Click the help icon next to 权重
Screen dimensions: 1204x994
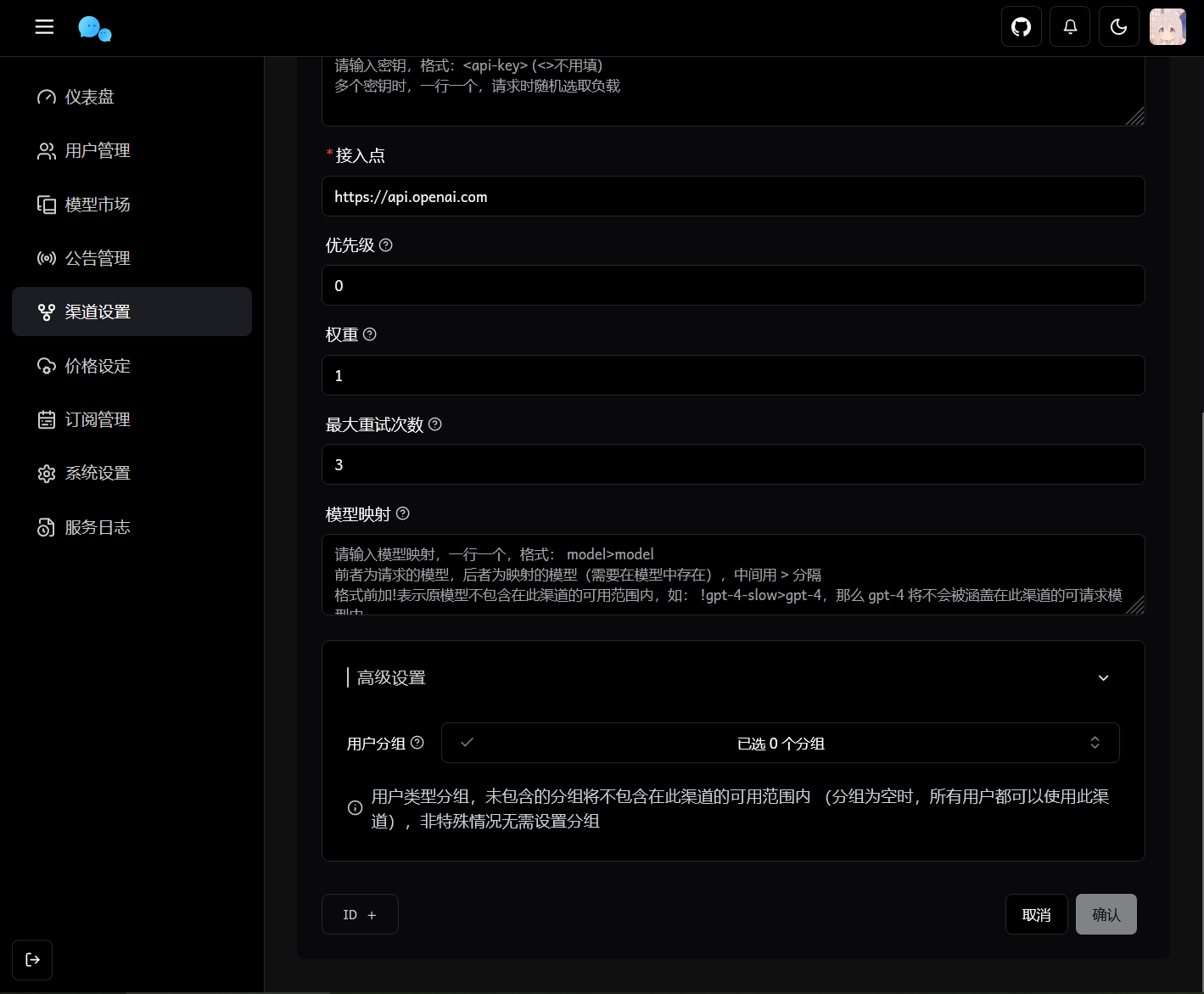[370, 334]
